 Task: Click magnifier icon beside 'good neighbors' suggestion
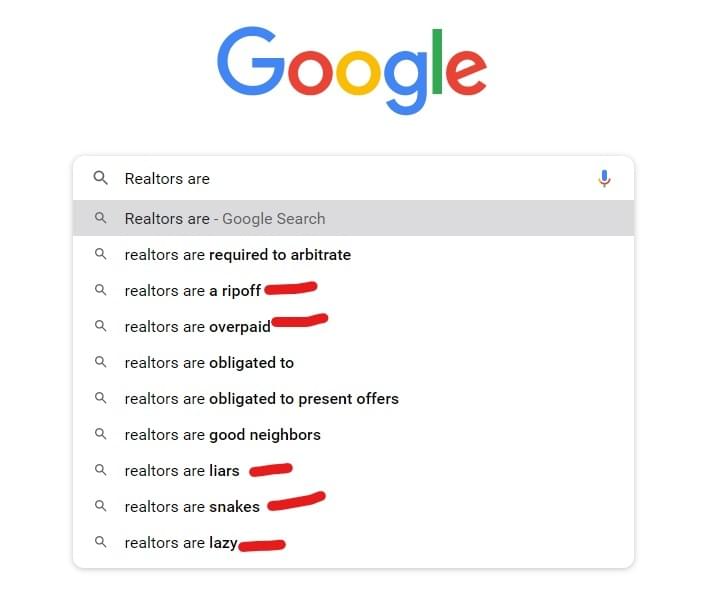coord(101,434)
